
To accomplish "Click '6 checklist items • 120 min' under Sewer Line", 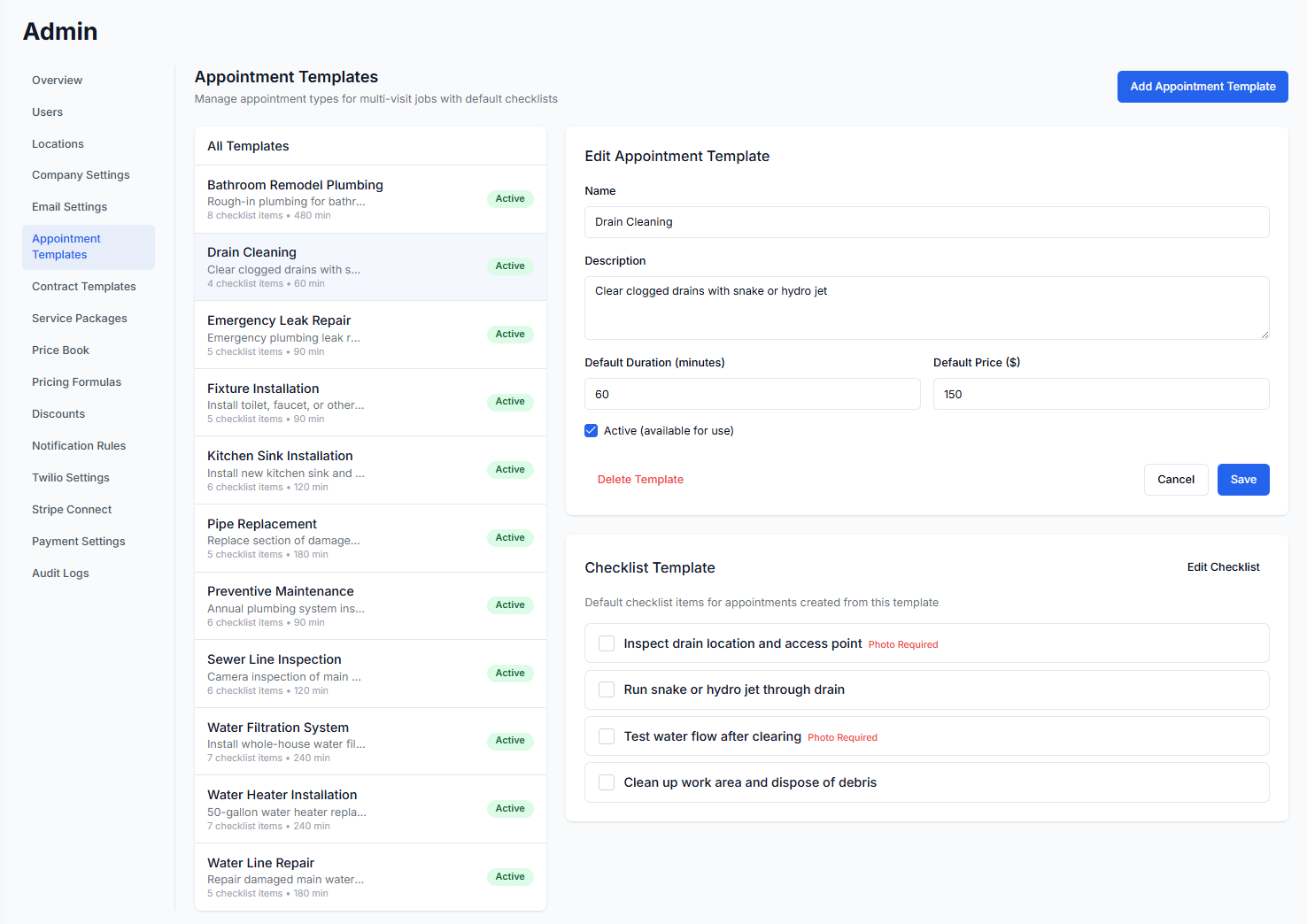I will point(267,691).
